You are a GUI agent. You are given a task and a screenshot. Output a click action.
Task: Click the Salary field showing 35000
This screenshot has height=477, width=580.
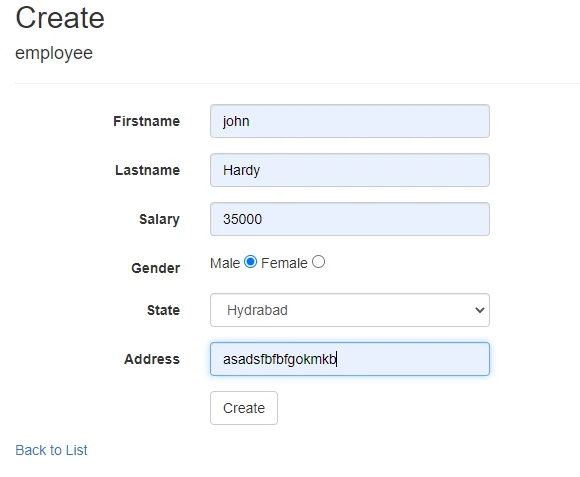point(350,219)
